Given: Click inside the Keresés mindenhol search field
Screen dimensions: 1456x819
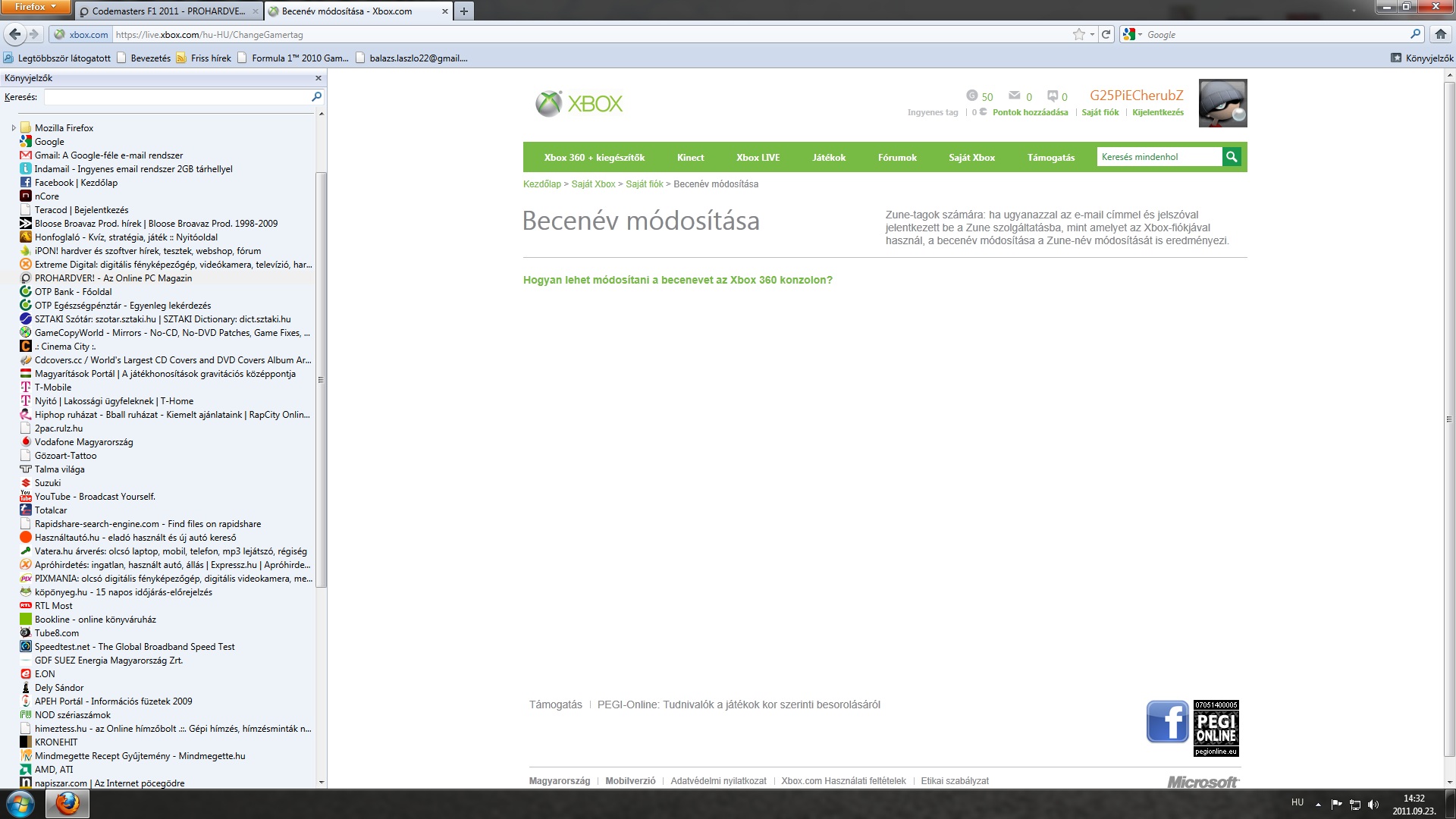Looking at the screenshot, I should click(1159, 157).
